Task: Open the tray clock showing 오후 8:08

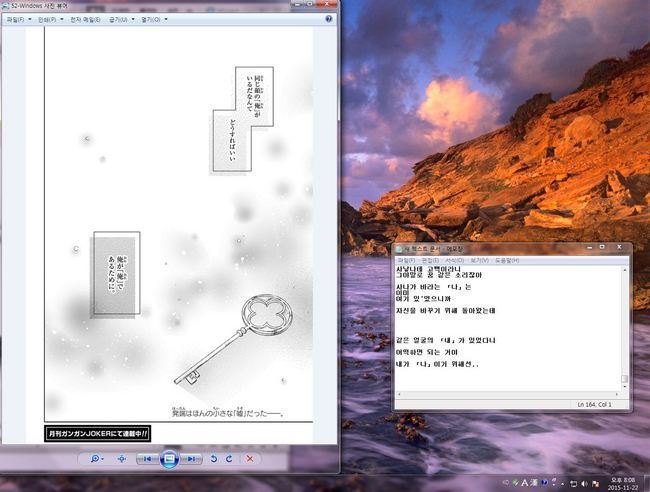Action: 623,484
